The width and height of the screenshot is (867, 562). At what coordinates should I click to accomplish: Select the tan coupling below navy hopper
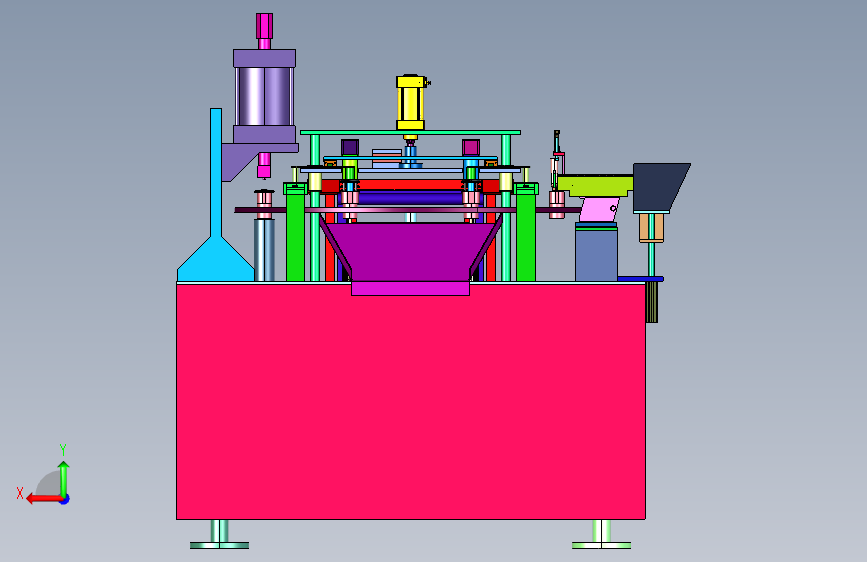[651, 228]
